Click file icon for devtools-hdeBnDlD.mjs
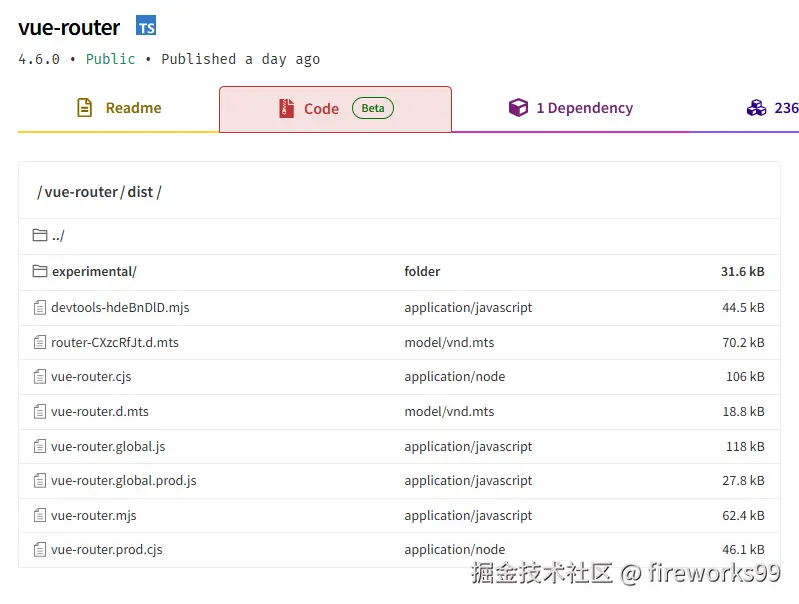 point(40,307)
